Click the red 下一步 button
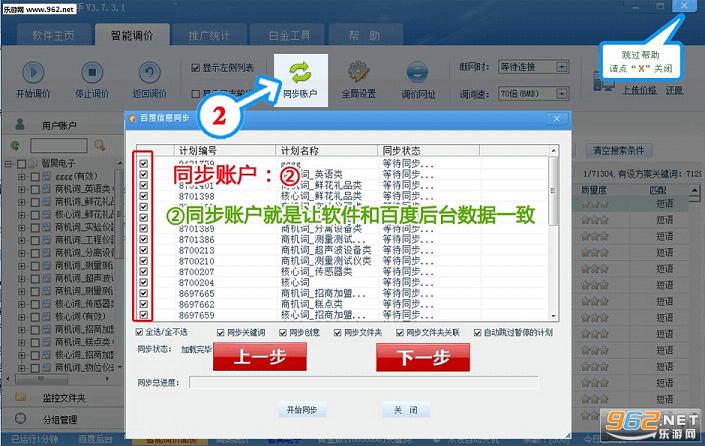 point(423,357)
